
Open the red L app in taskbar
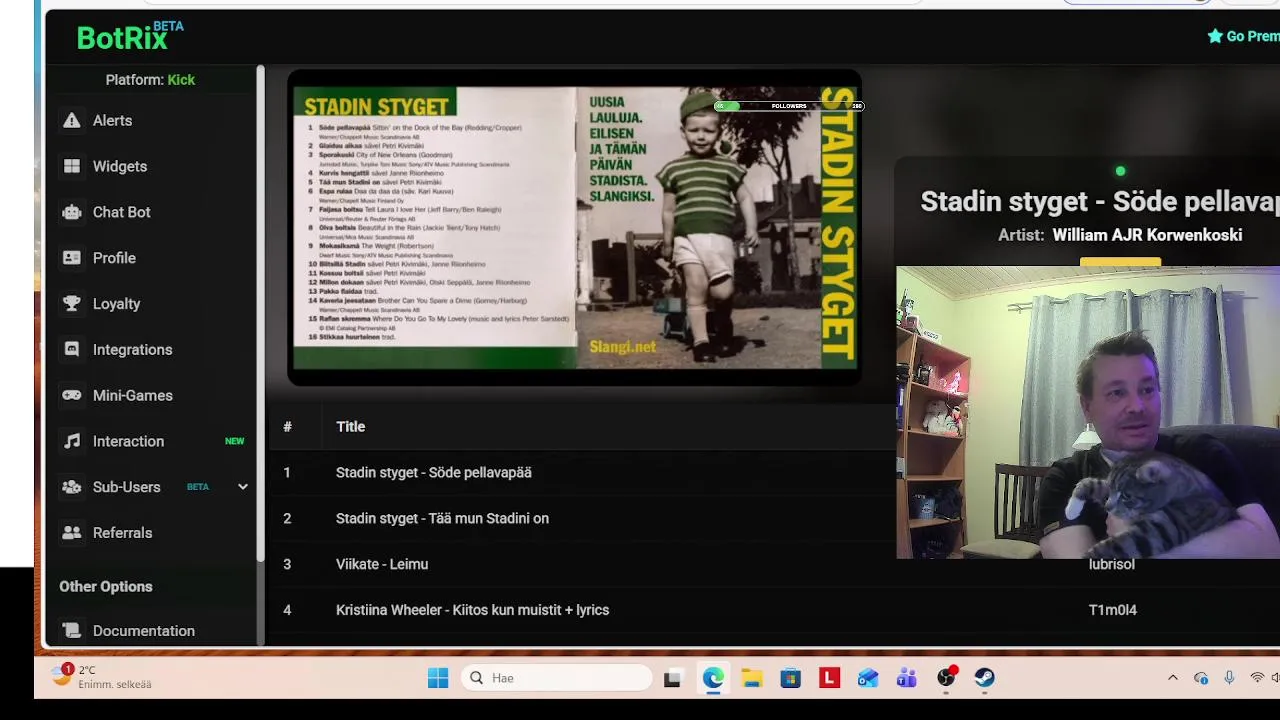click(x=829, y=678)
